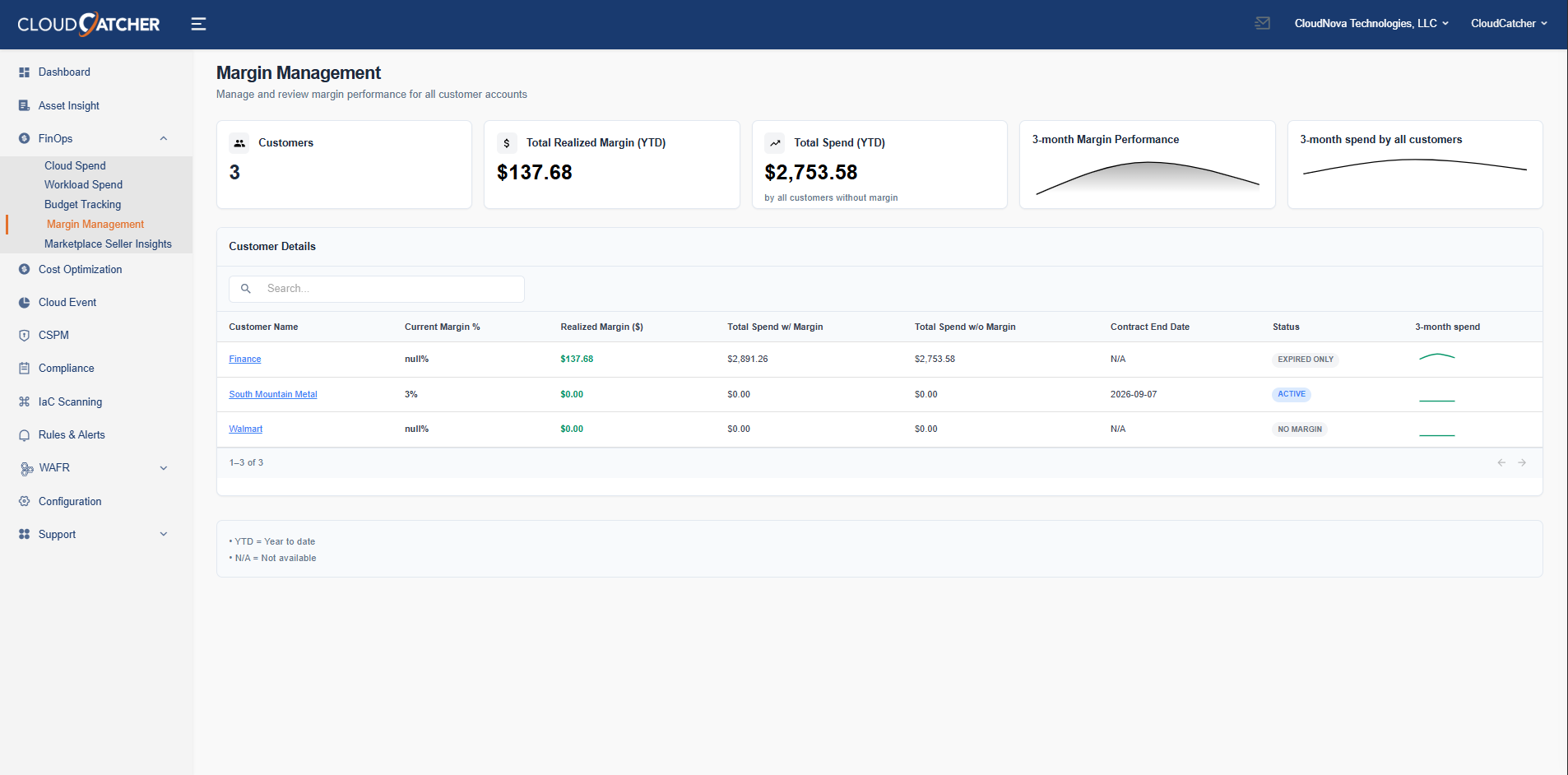Select Marketplace Seller Insights
The height and width of the screenshot is (775, 1568).
pyautogui.click(x=109, y=244)
